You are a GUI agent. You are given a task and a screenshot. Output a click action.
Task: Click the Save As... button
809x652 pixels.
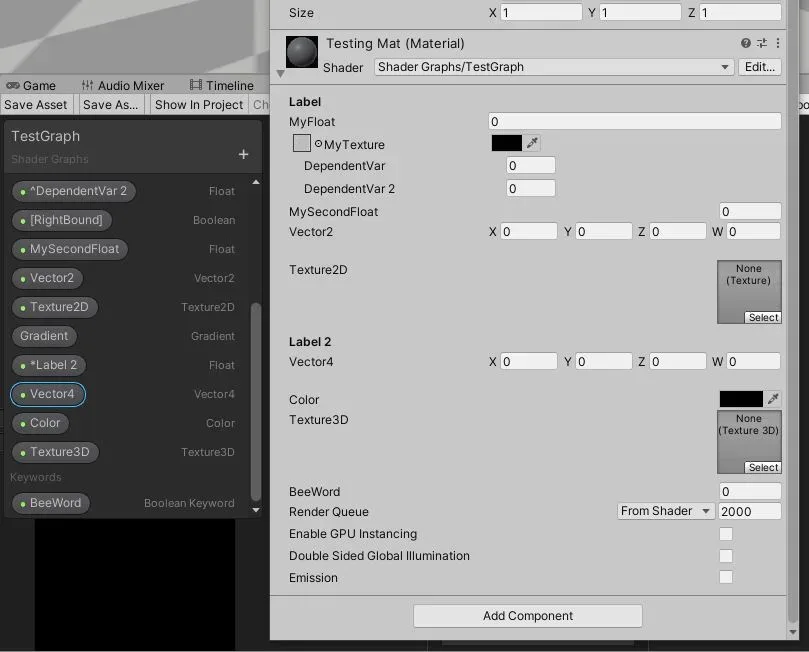(110, 105)
